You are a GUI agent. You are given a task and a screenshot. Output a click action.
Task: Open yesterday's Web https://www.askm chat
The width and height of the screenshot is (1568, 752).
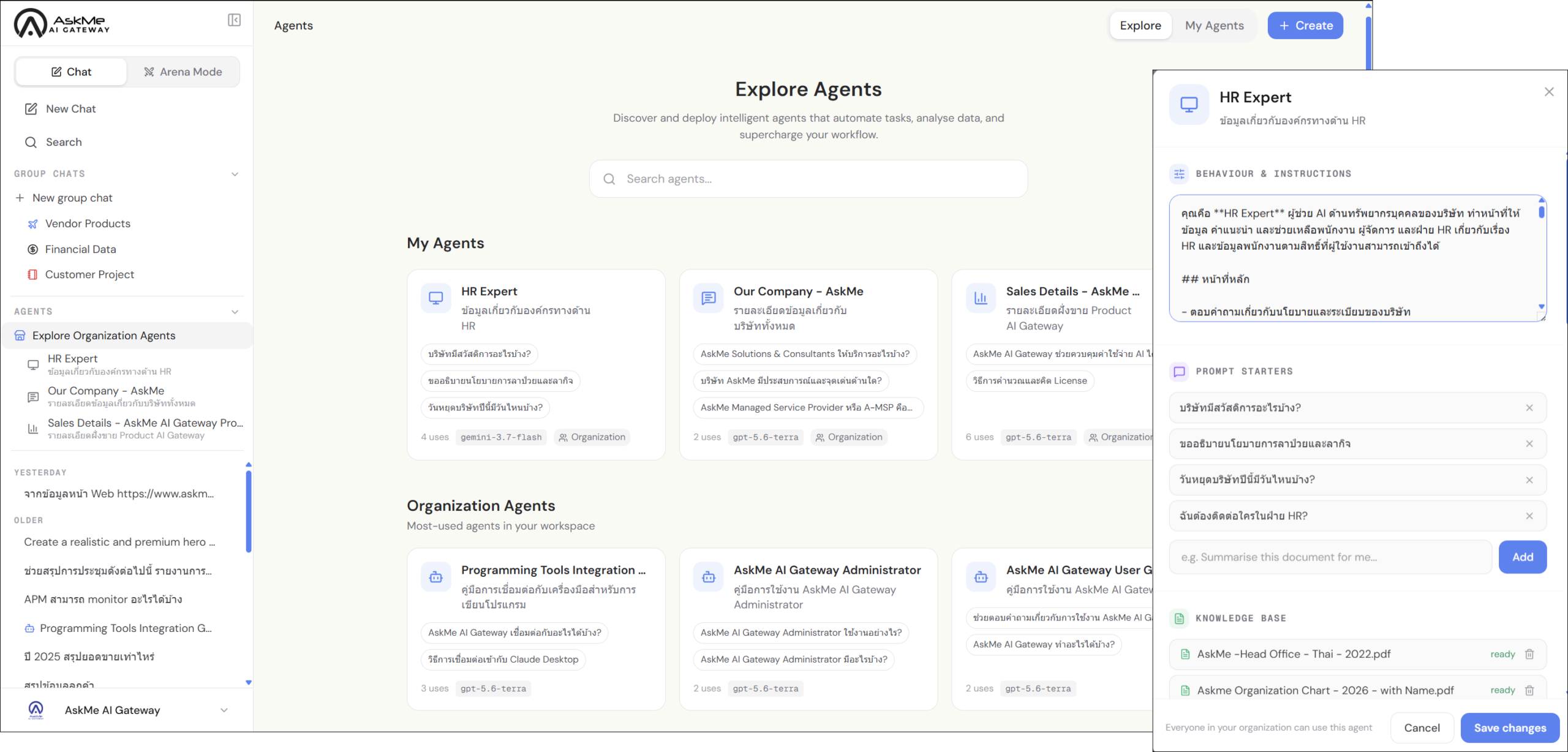click(x=119, y=494)
